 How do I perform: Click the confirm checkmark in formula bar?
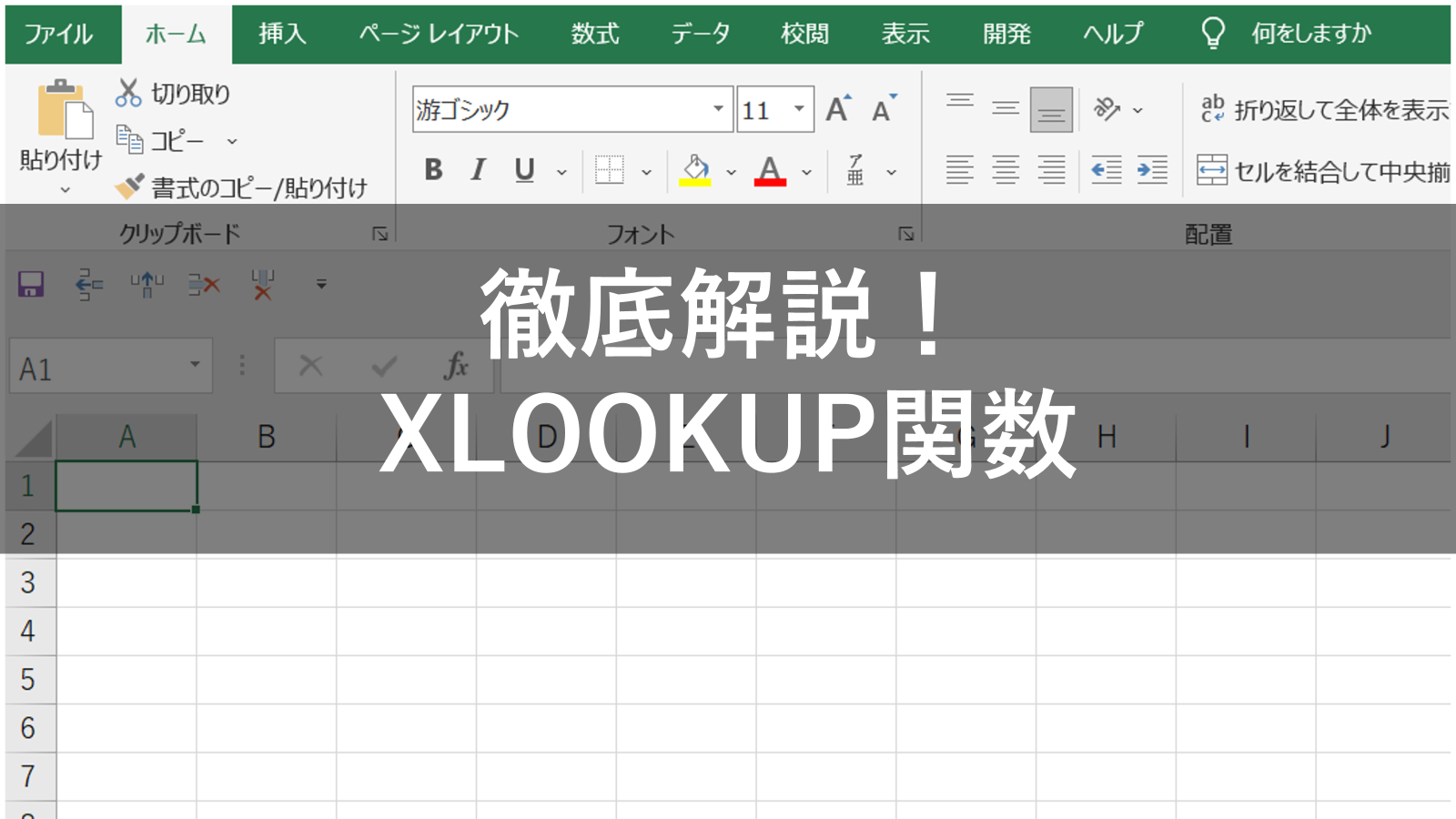[384, 366]
